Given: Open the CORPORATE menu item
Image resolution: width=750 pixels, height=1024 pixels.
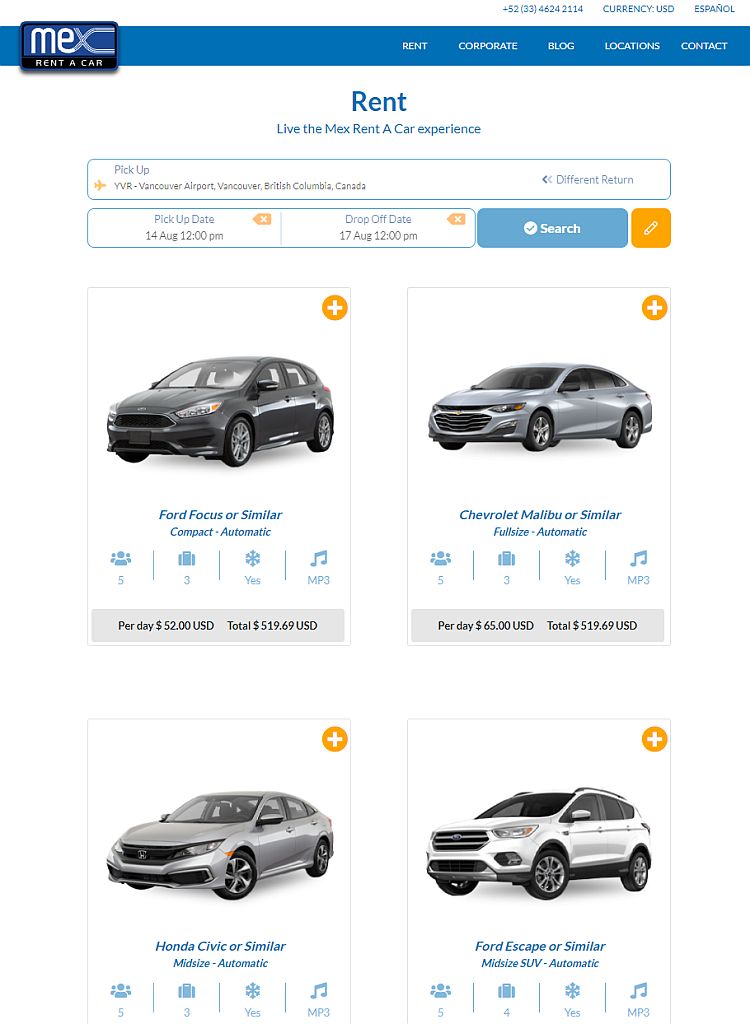Looking at the screenshot, I should pos(487,46).
